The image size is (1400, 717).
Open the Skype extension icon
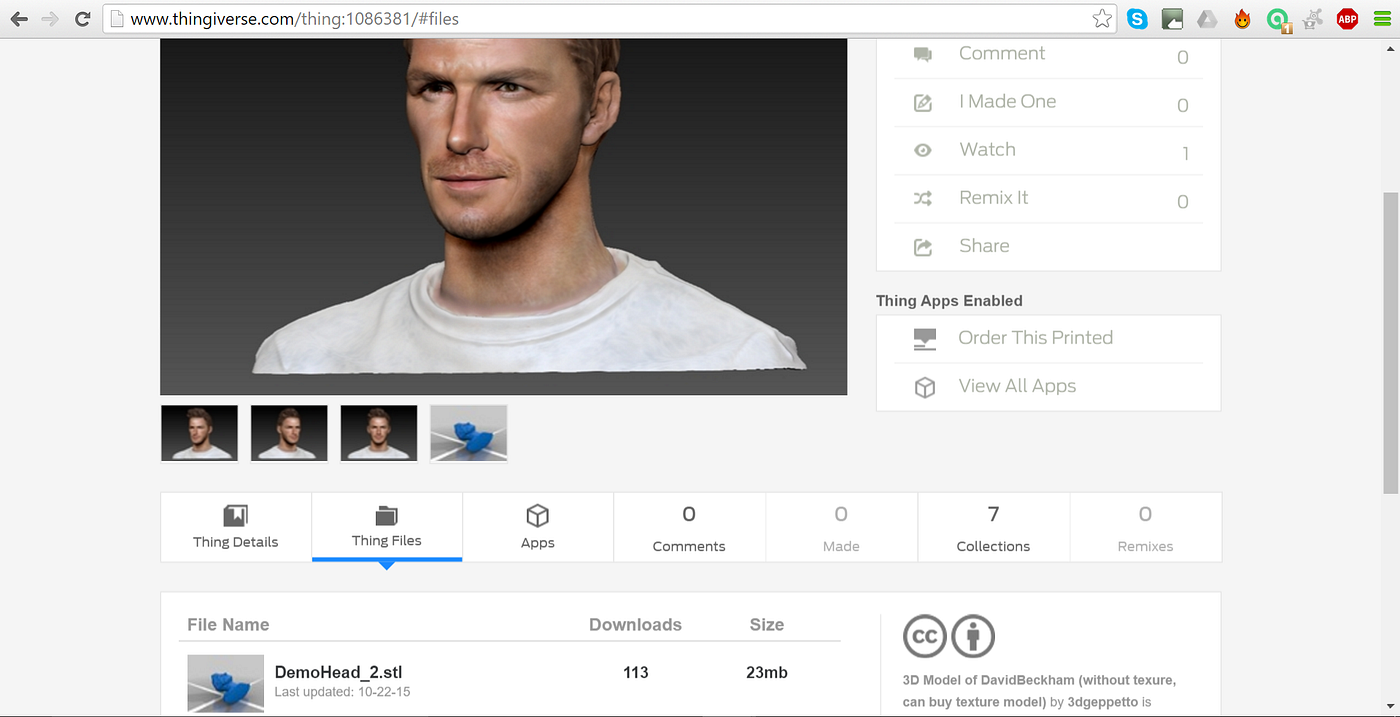click(x=1137, y=18)
